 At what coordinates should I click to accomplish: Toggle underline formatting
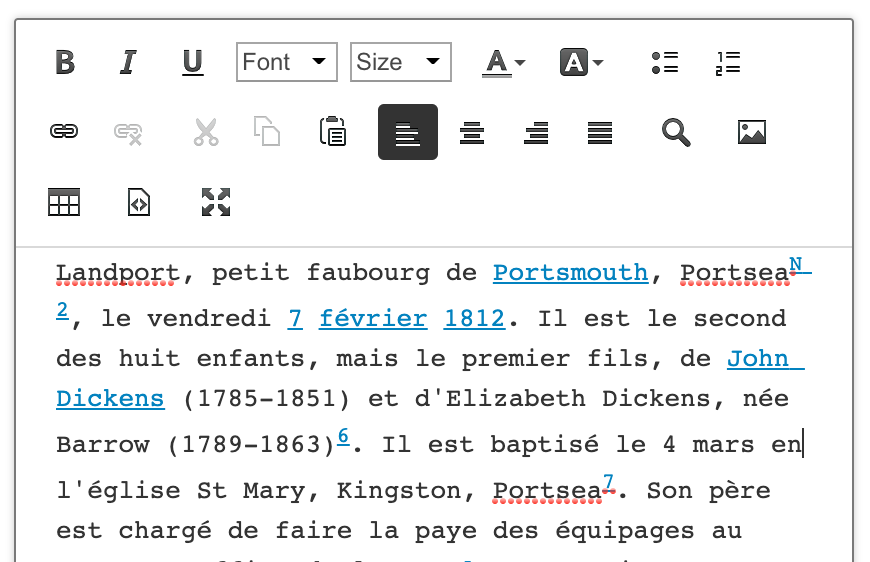(192, 62)
